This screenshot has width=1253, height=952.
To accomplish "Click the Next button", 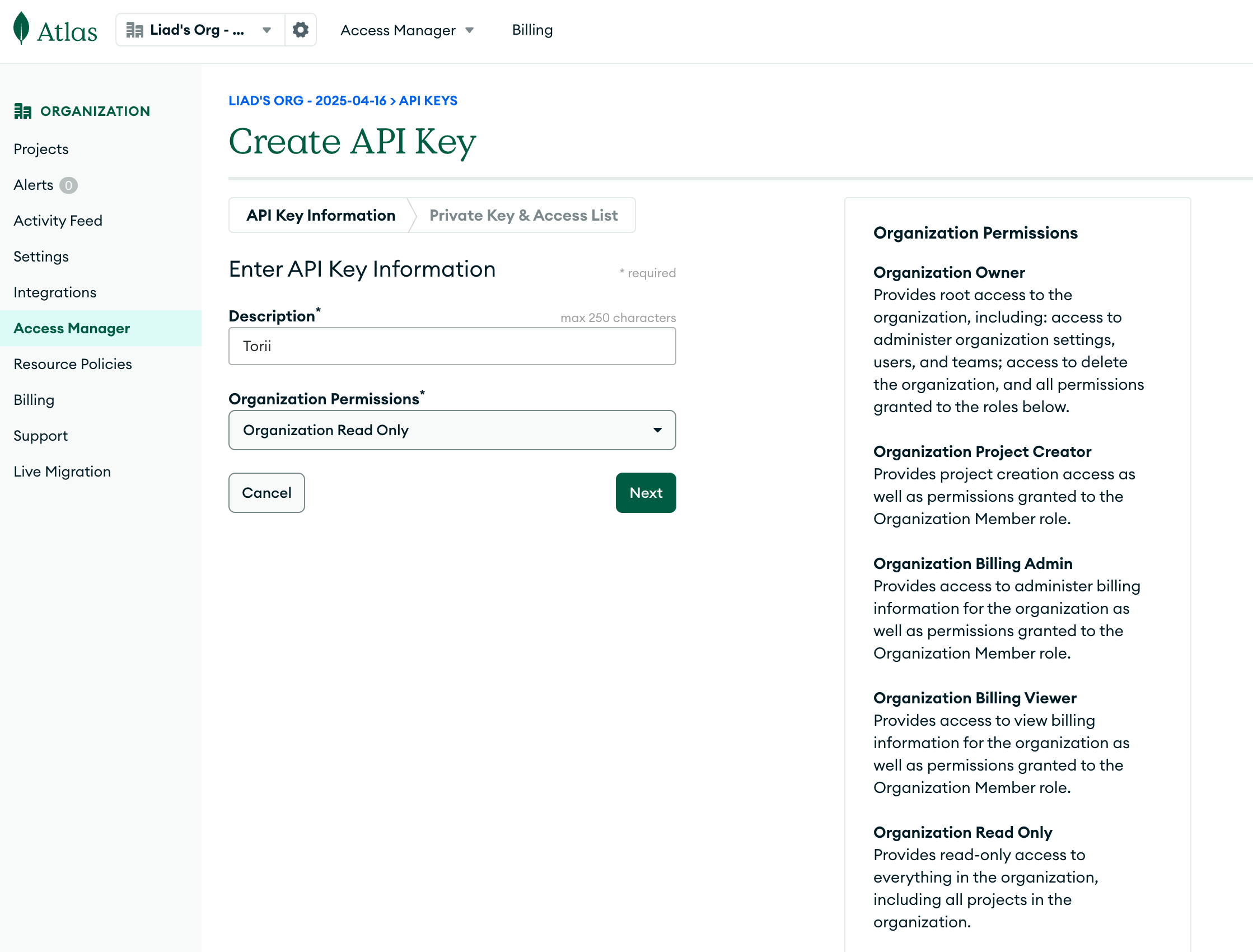I will click(x=646, y=493).
